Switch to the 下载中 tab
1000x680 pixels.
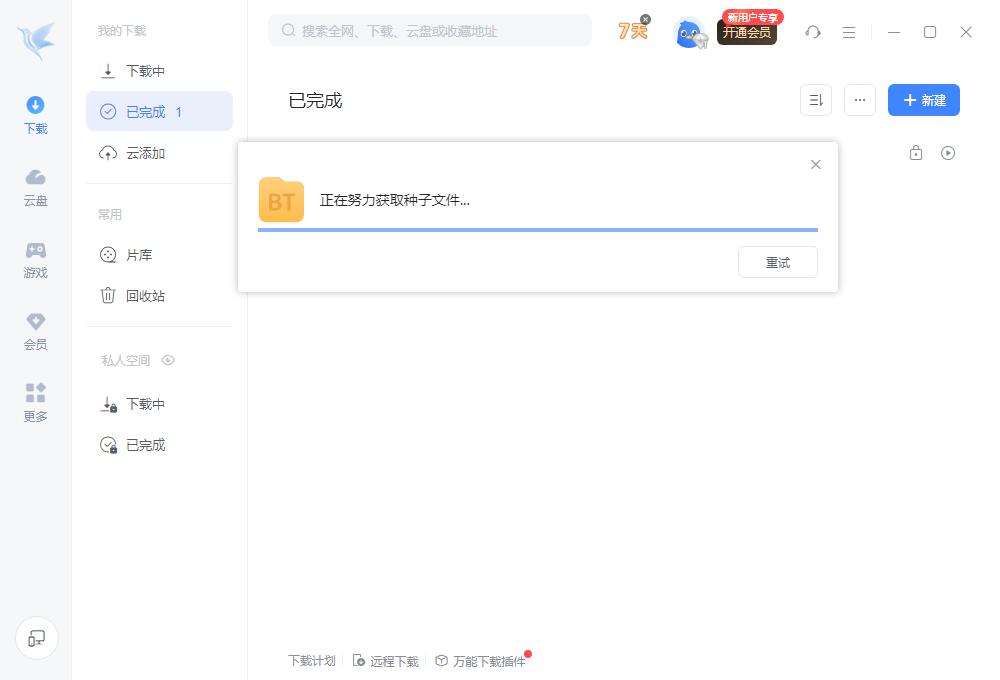(x=146, y=71)
